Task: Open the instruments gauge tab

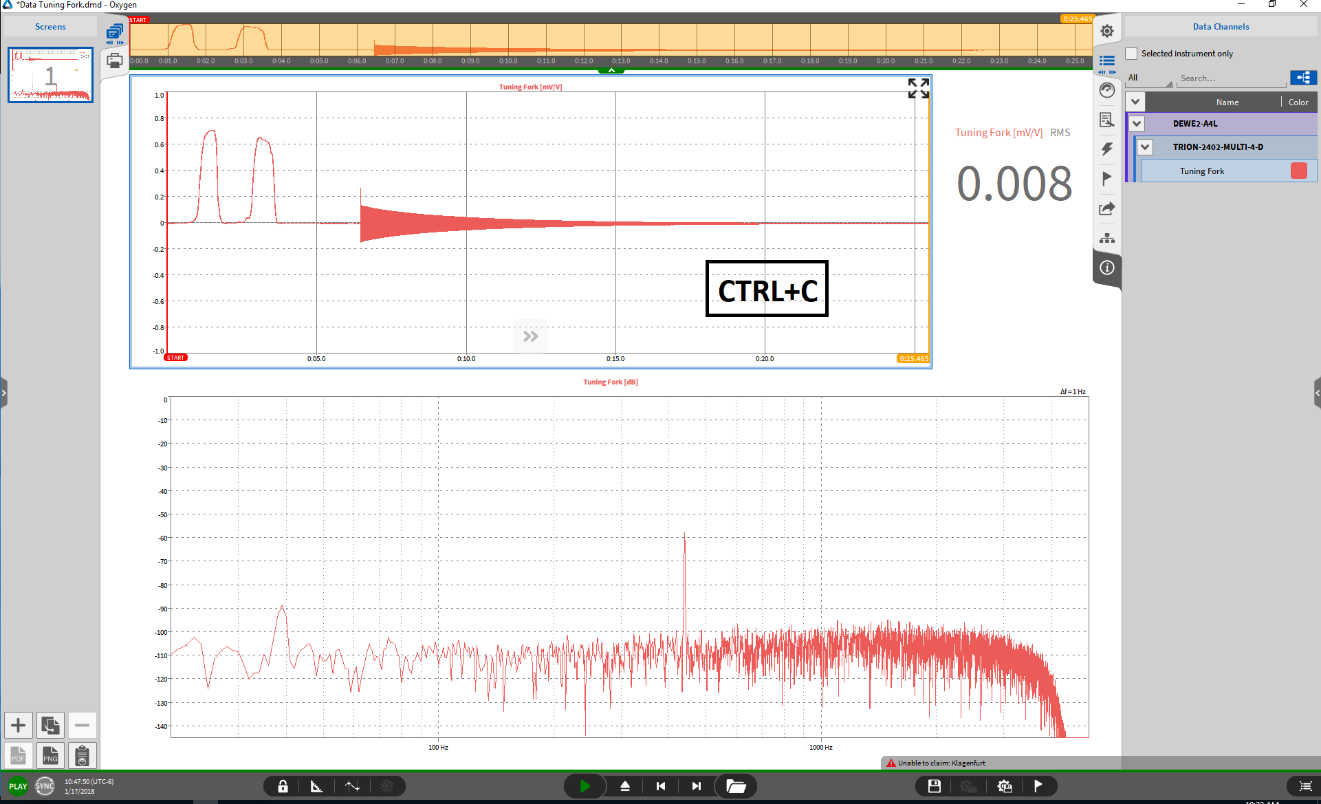Action: (1106, 90)
